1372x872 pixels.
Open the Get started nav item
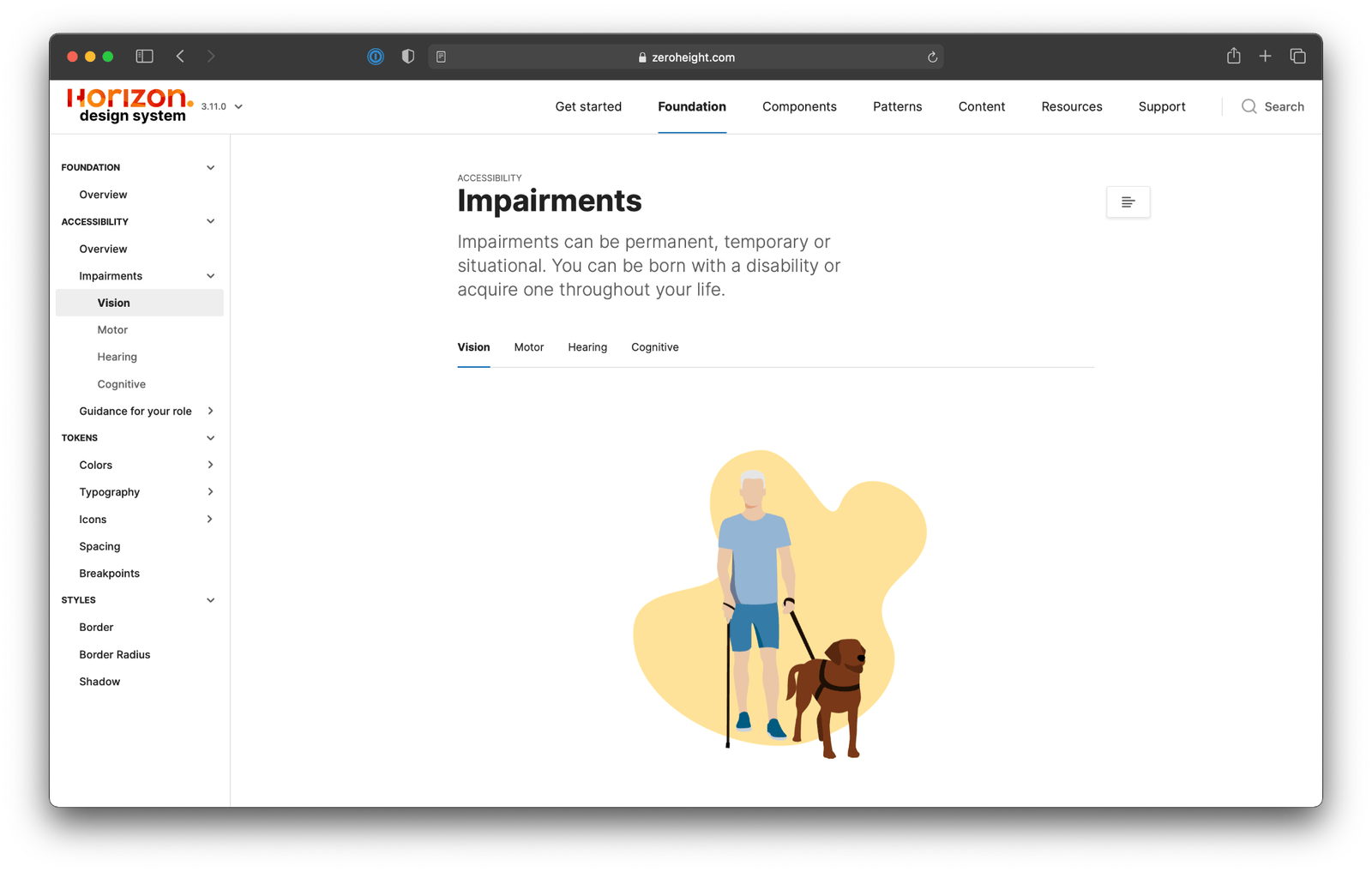click(x=588, y=106)
